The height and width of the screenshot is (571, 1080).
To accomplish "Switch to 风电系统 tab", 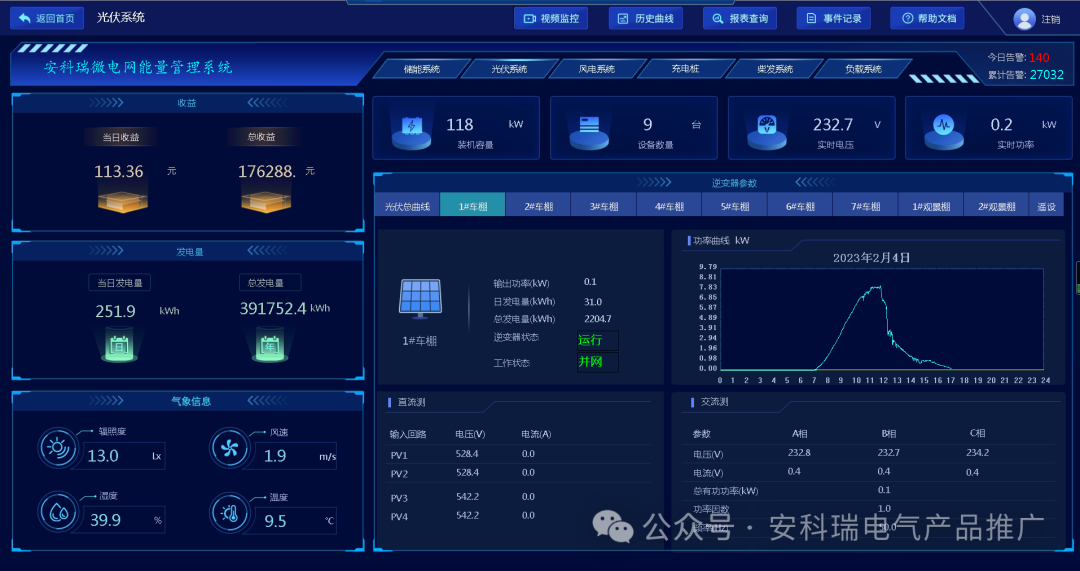I will 596,69.
